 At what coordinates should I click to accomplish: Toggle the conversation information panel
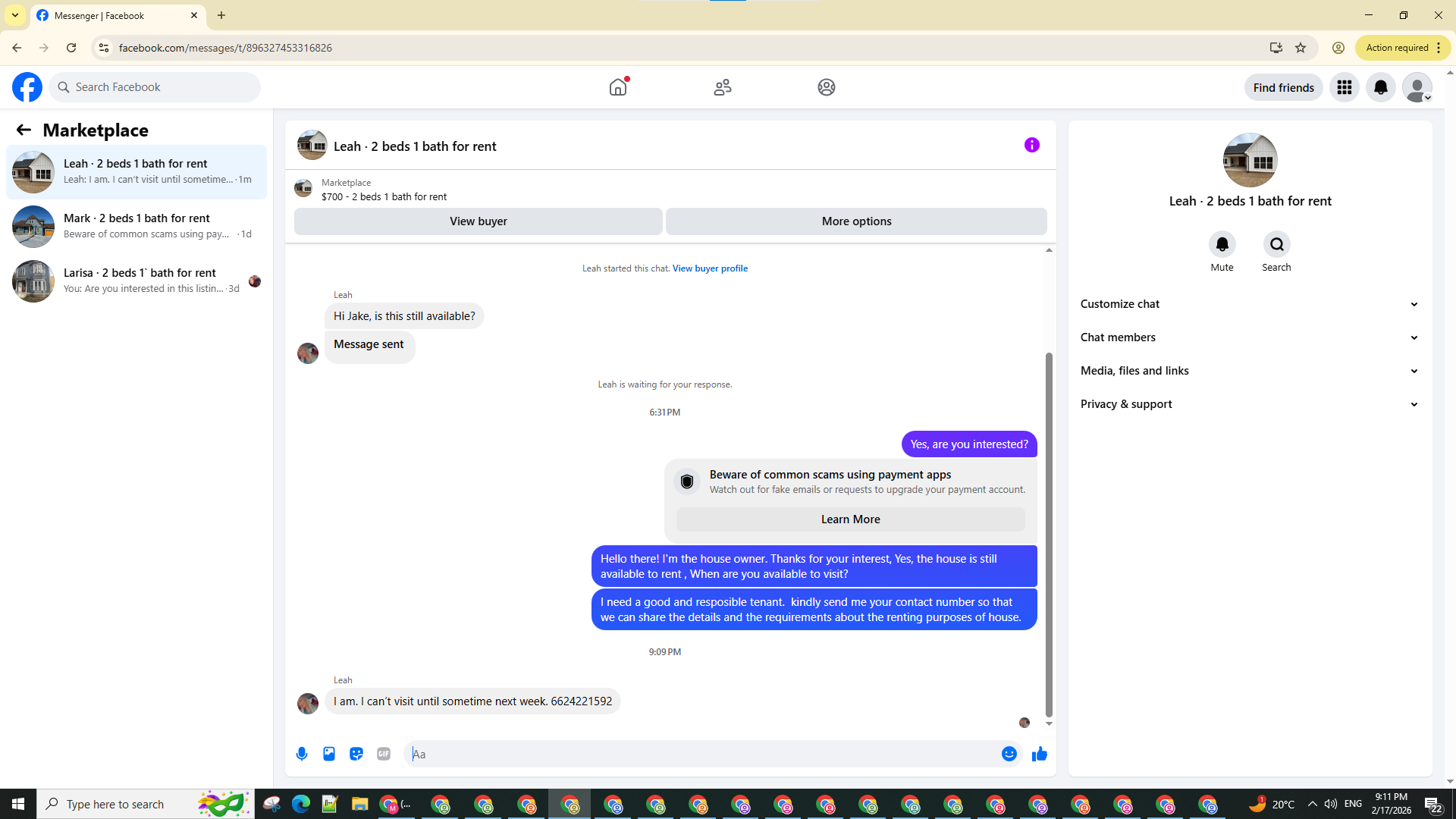1031,145
